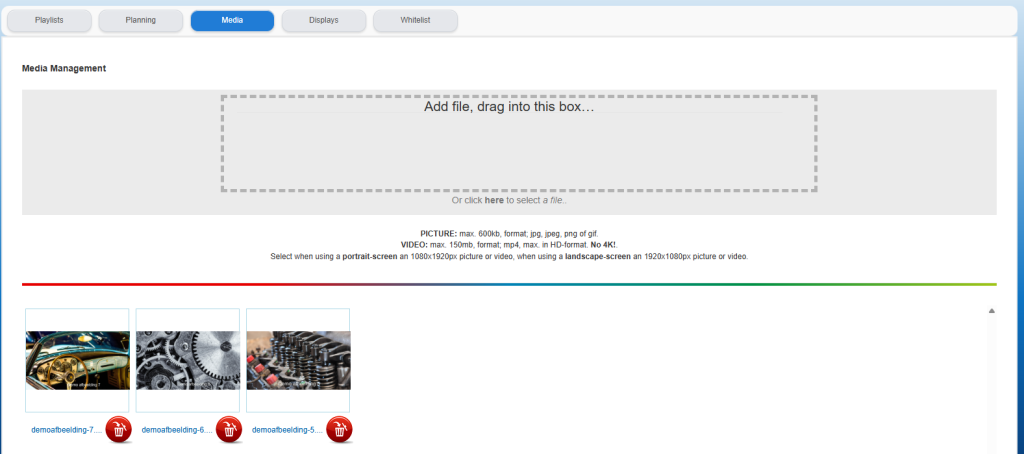
Task: Delete demoafbeelding-5 with its red trash icon
Action: 339,429
